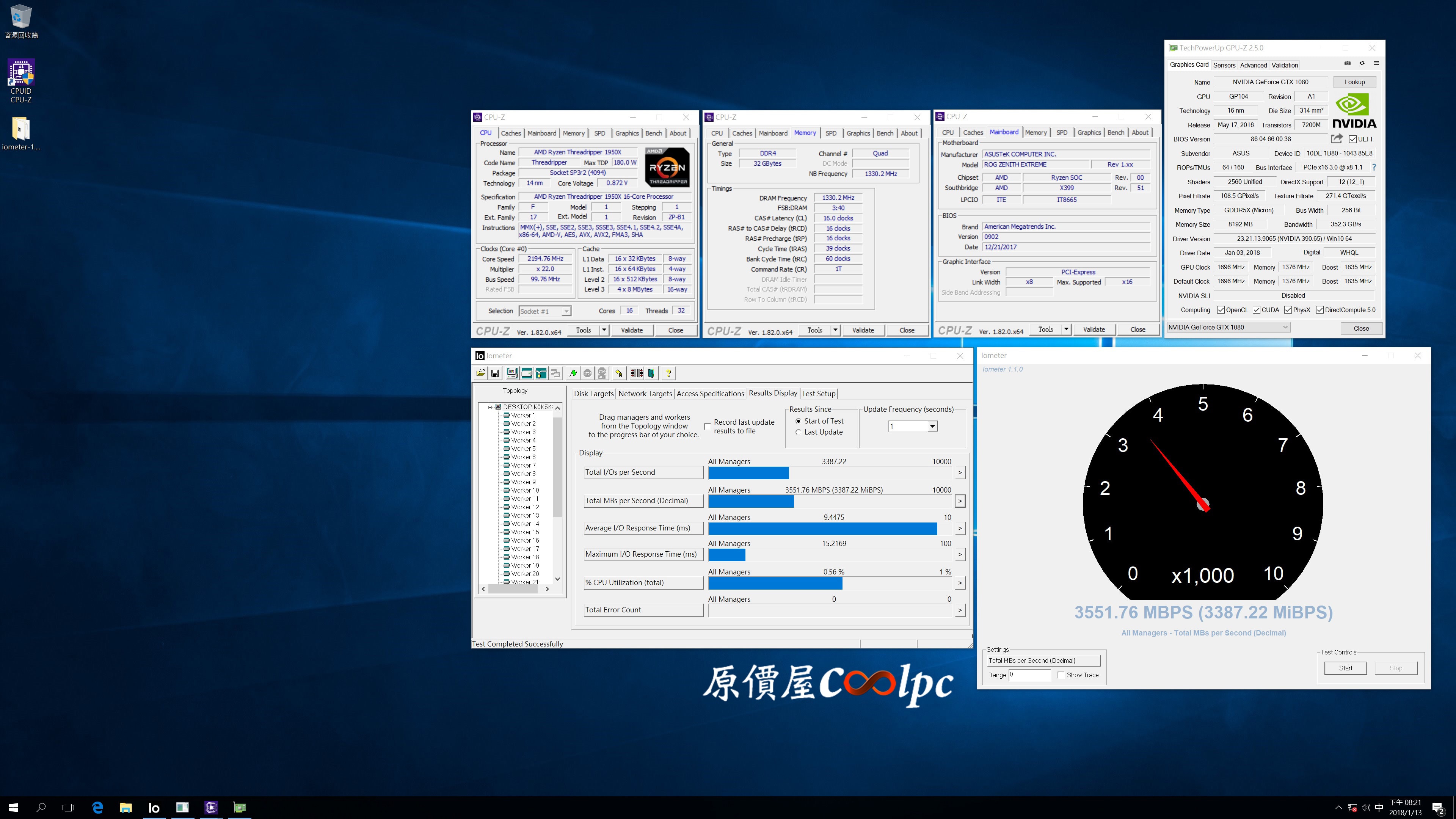Open Advanced tab in GPU-Z

[x=1253, y=65]
